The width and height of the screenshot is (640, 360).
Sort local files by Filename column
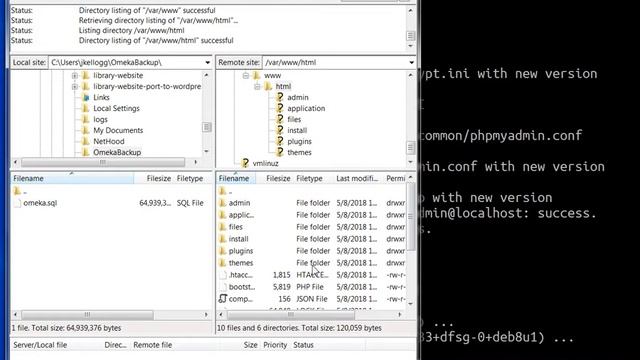(x=72, y=178)
